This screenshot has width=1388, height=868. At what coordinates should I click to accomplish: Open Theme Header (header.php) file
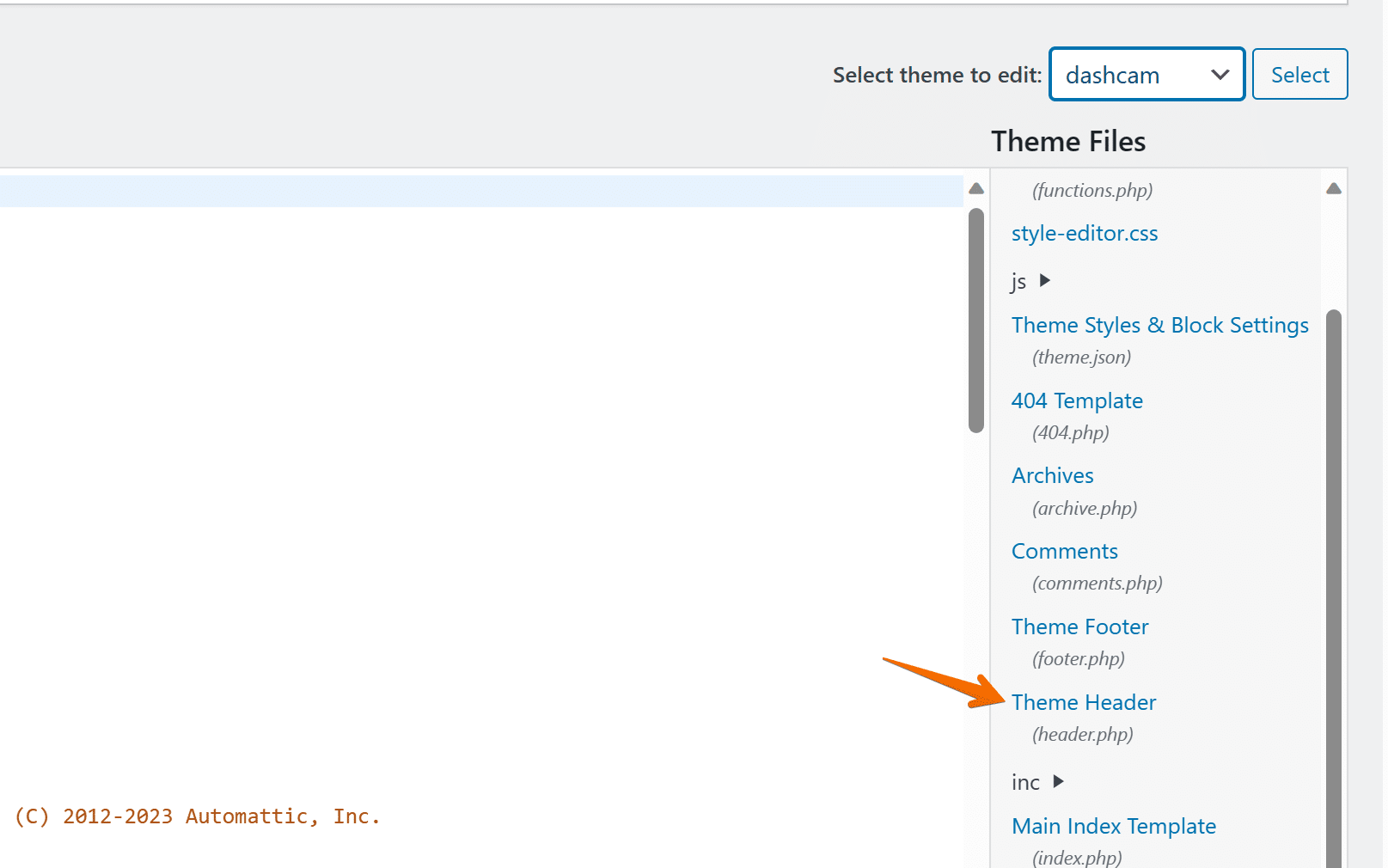pos(1084,702)
